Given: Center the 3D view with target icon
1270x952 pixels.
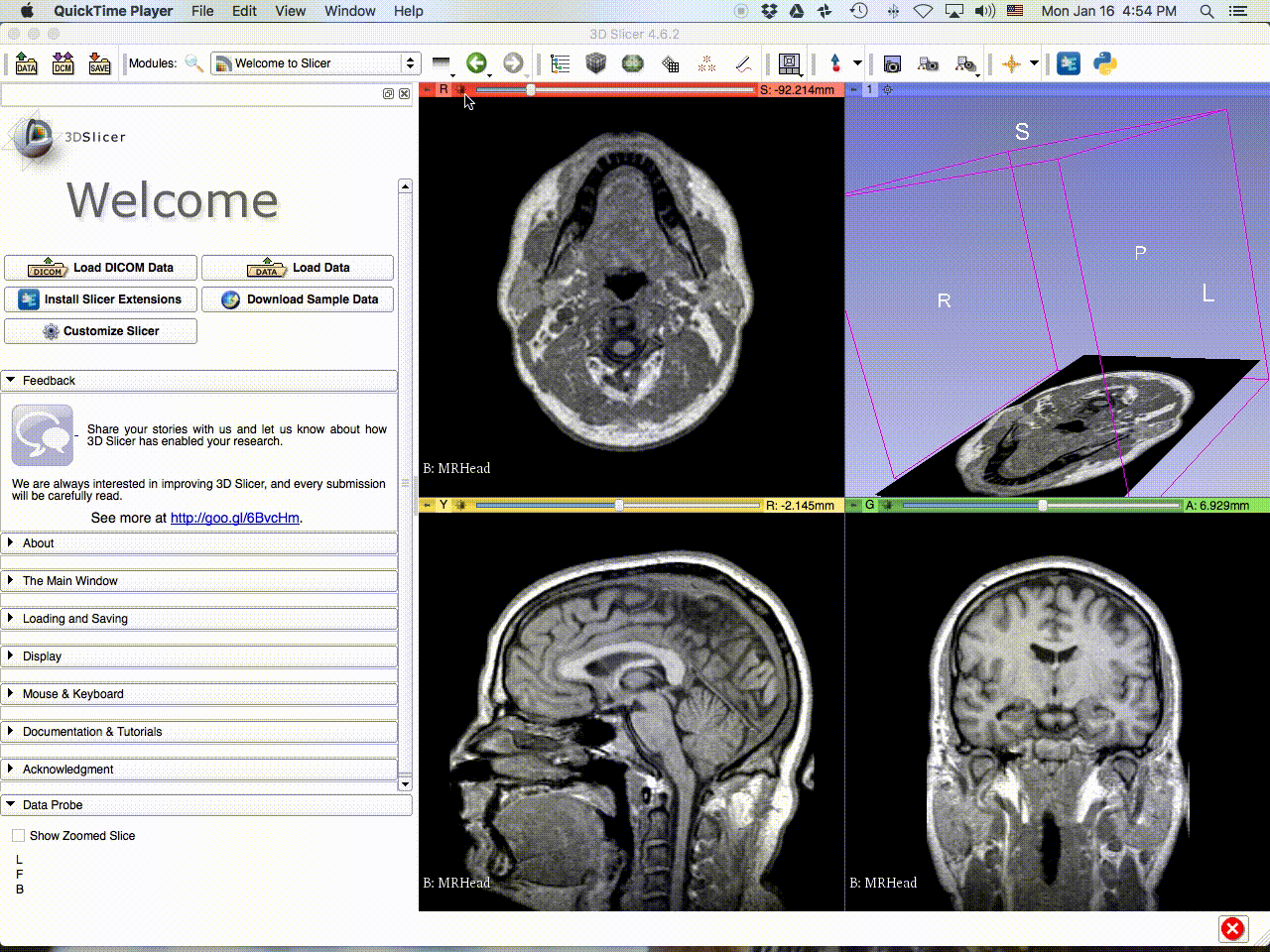Looking at the screenshot, I should 887,89.
